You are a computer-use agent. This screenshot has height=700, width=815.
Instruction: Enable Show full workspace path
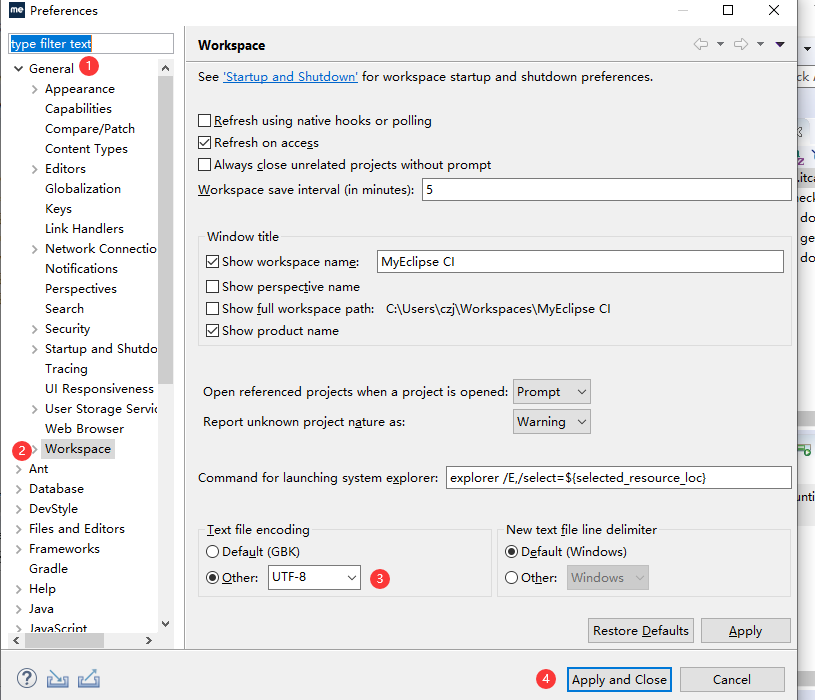point(212,309)
